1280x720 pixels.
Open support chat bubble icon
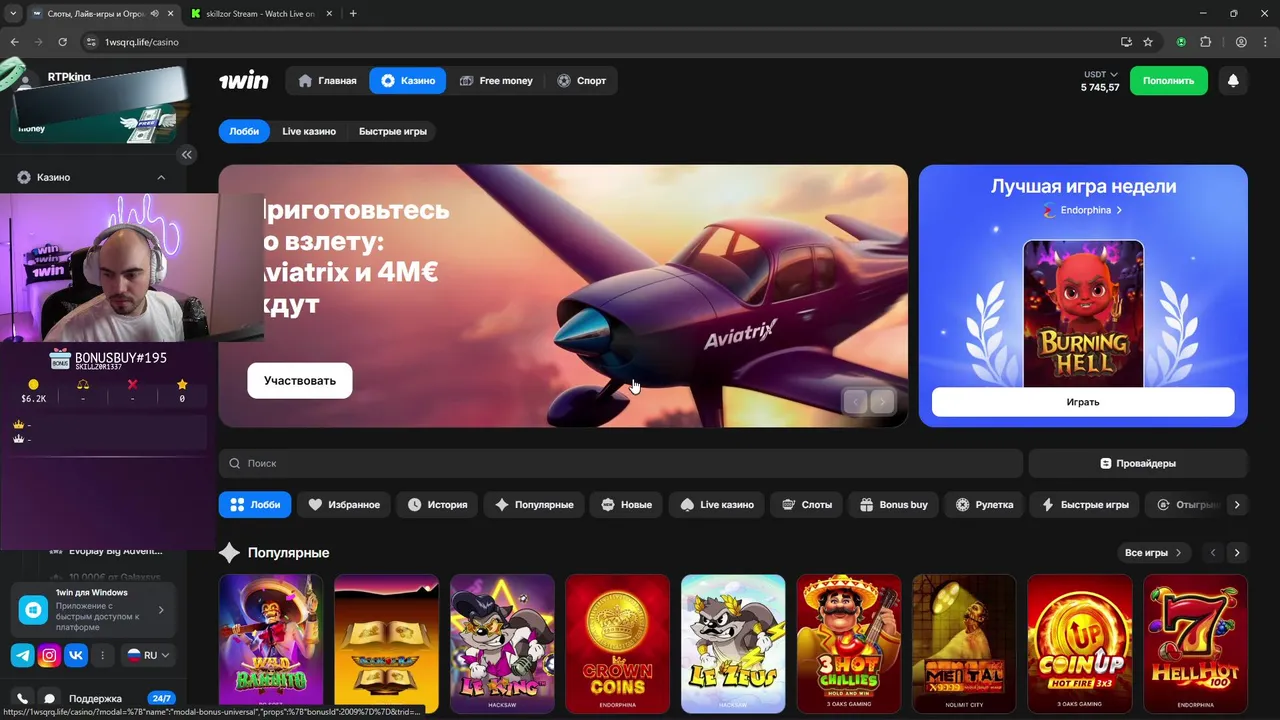[x=49, y=699]
